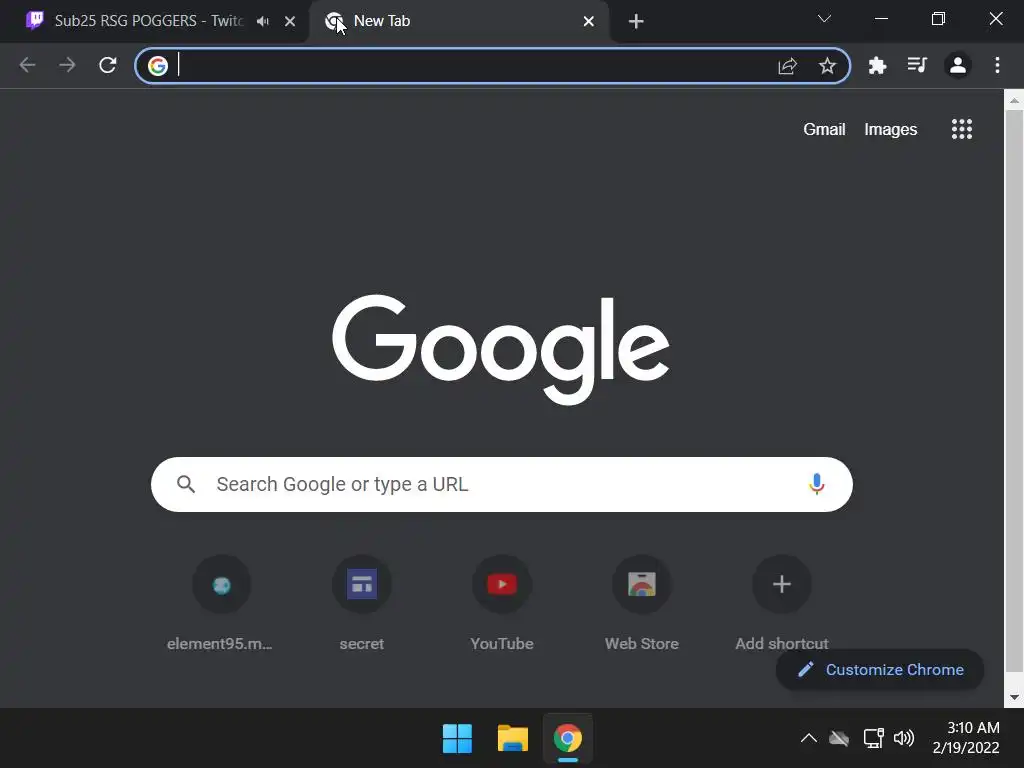1024x768 pixels.
Task: Bookmark this tab with the star icon
Action: click(x=827, y=66)
